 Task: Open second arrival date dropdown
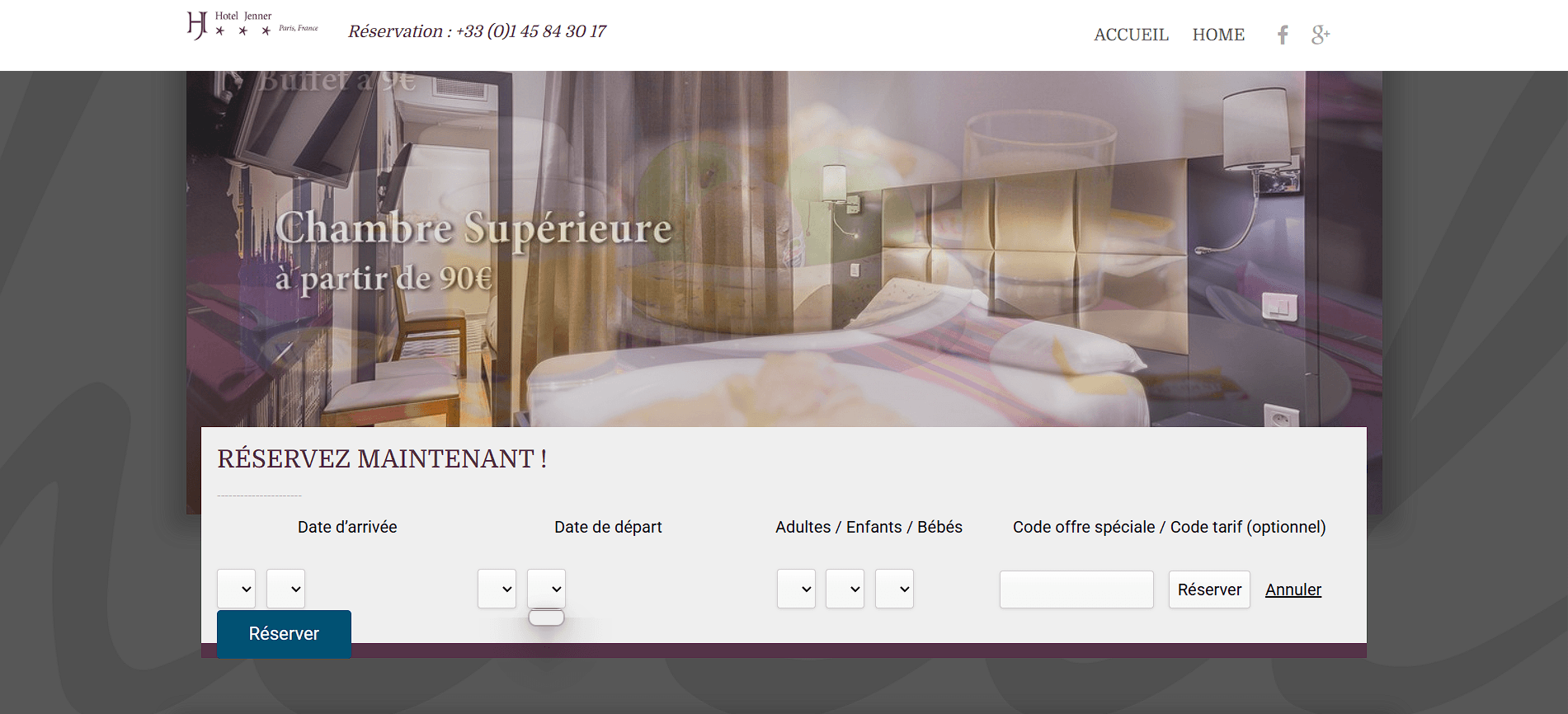coord(285,589)
